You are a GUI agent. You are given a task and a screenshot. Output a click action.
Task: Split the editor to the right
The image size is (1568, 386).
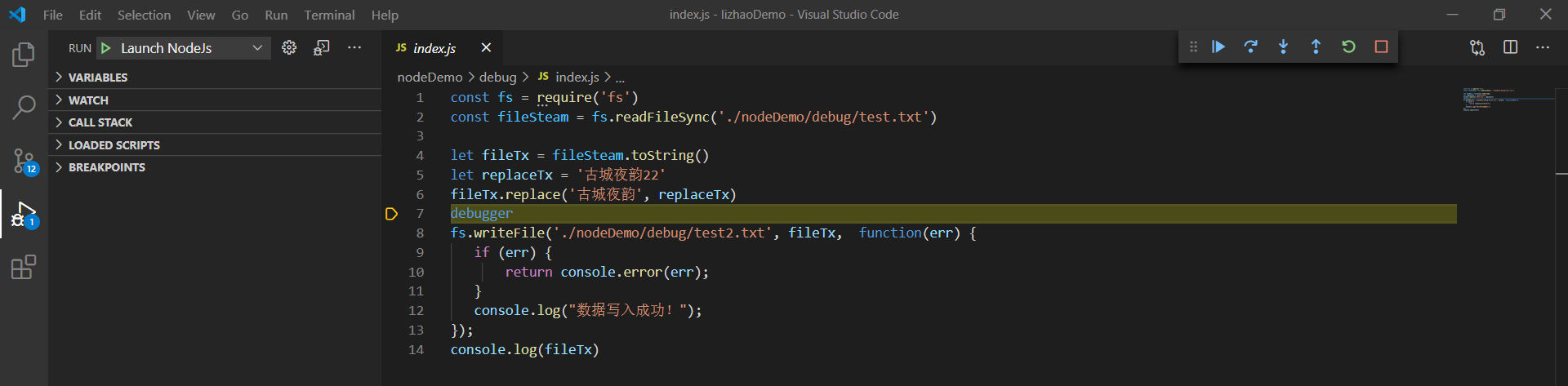tap(1510, 47)
